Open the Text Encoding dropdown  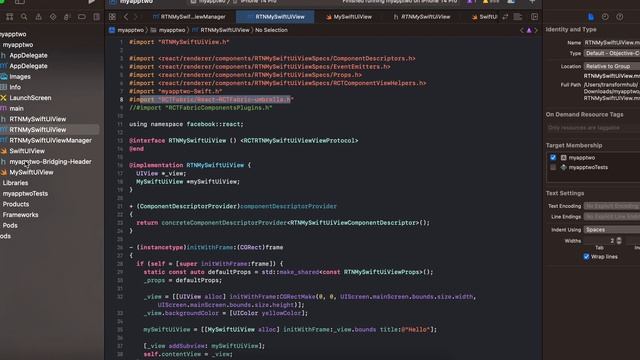click(611, 206)
